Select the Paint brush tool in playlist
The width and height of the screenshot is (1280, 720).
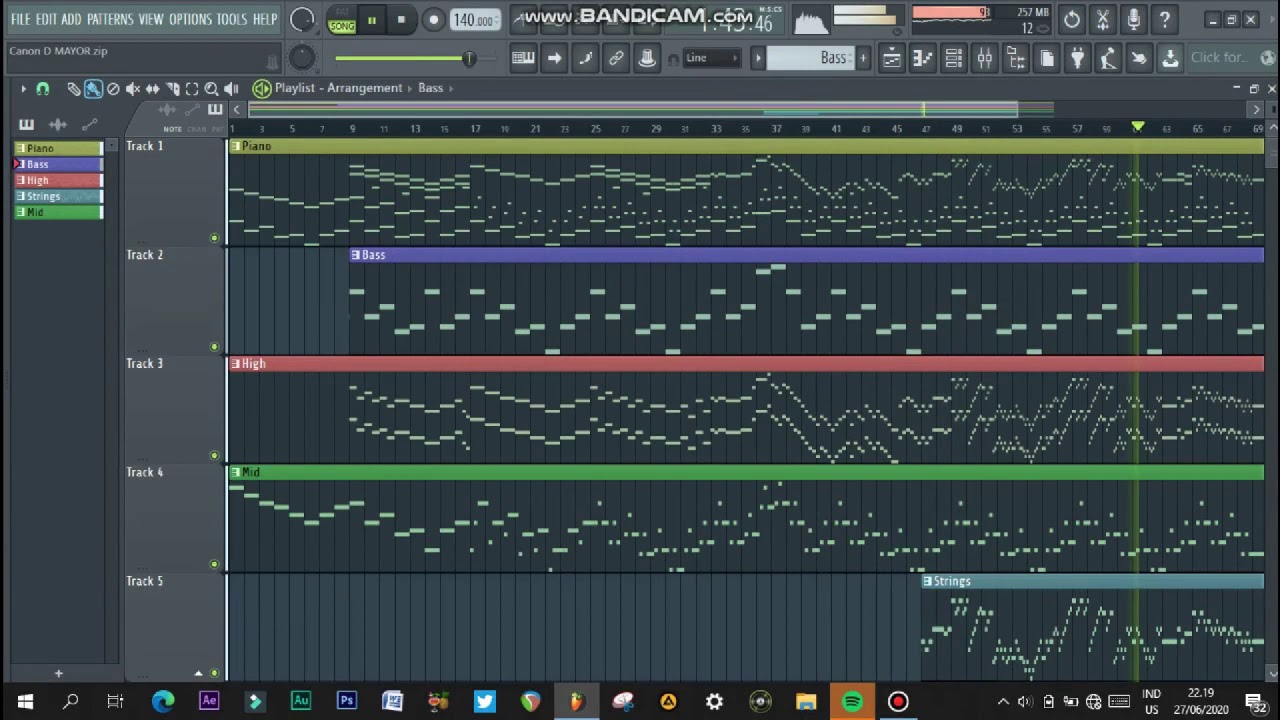pos(92,89)
